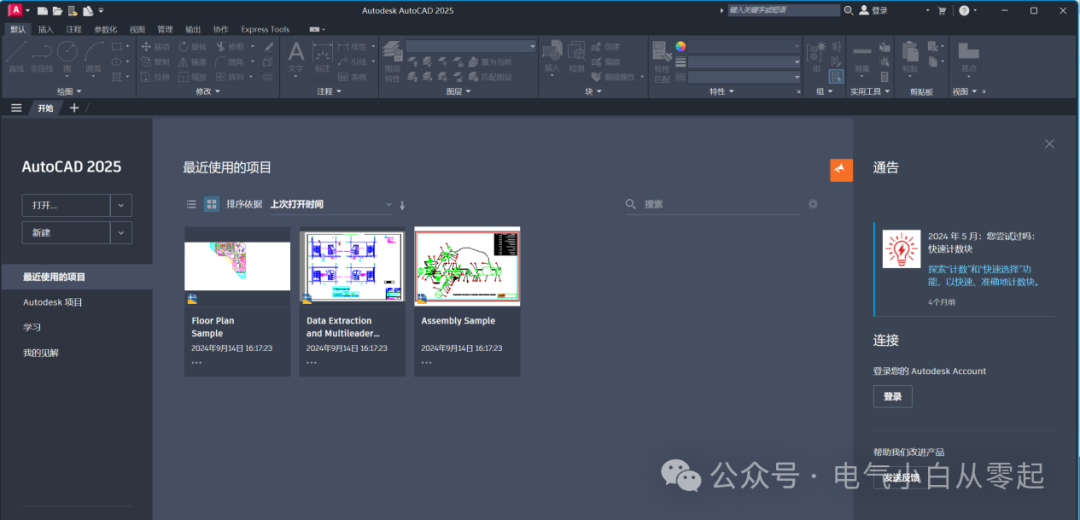The width and height of the screenshot is (1080, 520).
Task: Open the 管理 ribbon tab
Action: click(x=165, y=30)
